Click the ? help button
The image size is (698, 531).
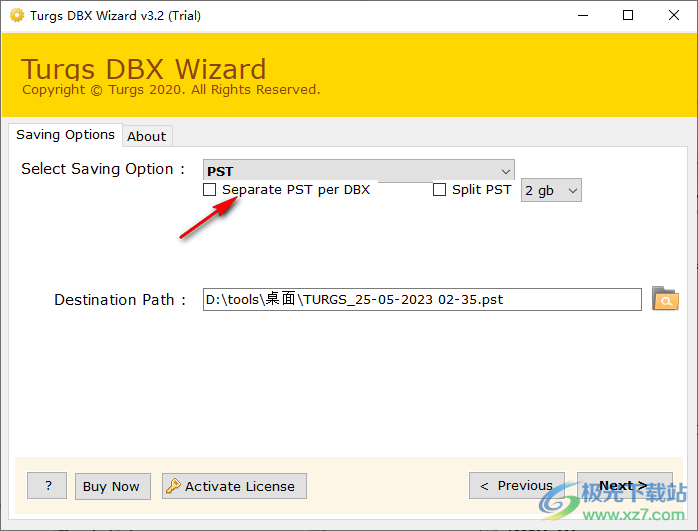pos(47,486)
